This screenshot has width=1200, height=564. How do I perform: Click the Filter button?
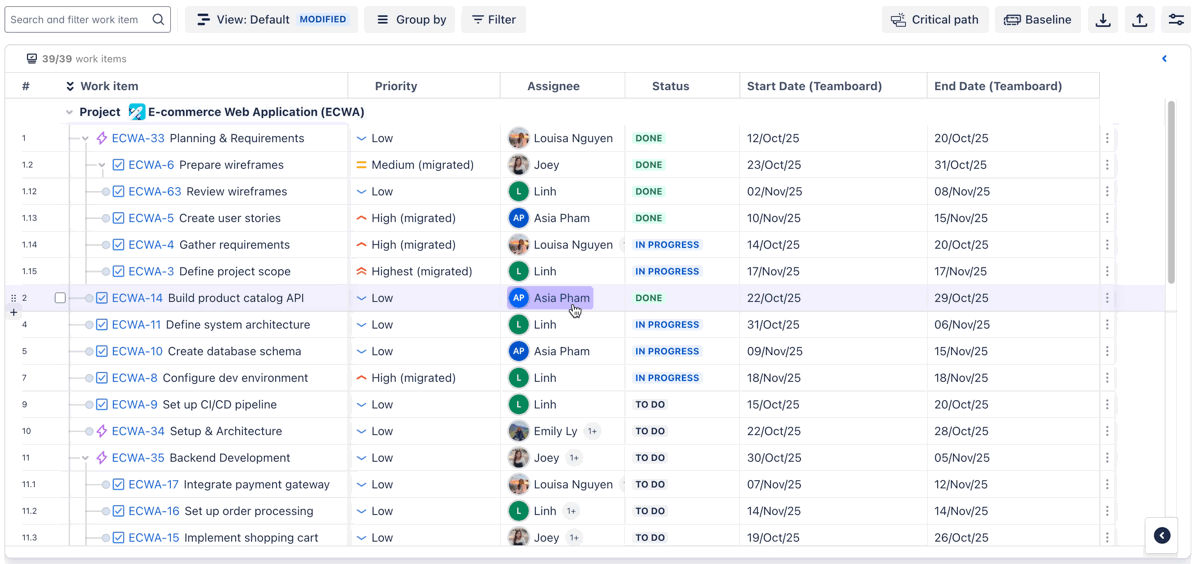click(493, 20)
